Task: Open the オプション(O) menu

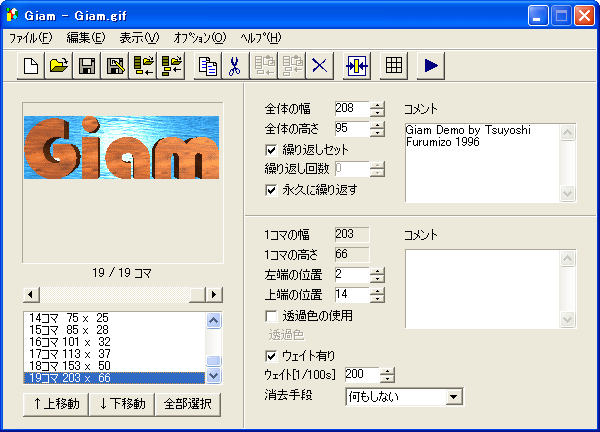Action: [x=200, y=38]
